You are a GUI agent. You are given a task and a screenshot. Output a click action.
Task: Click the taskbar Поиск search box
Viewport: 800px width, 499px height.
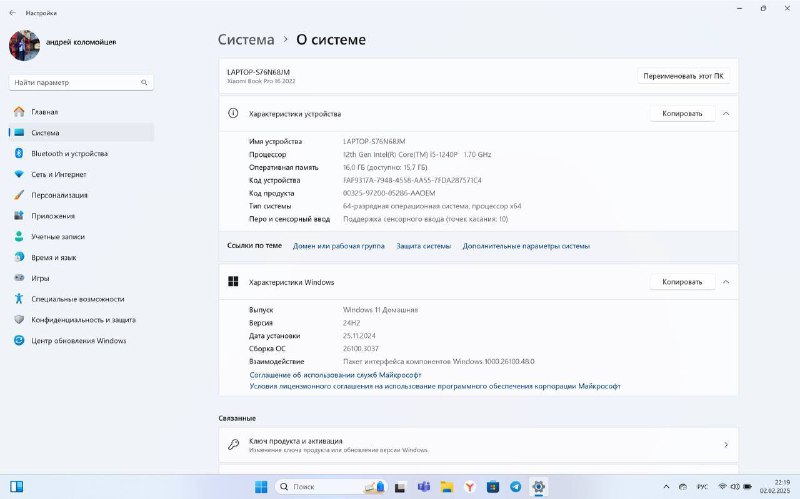click(332, 487)
